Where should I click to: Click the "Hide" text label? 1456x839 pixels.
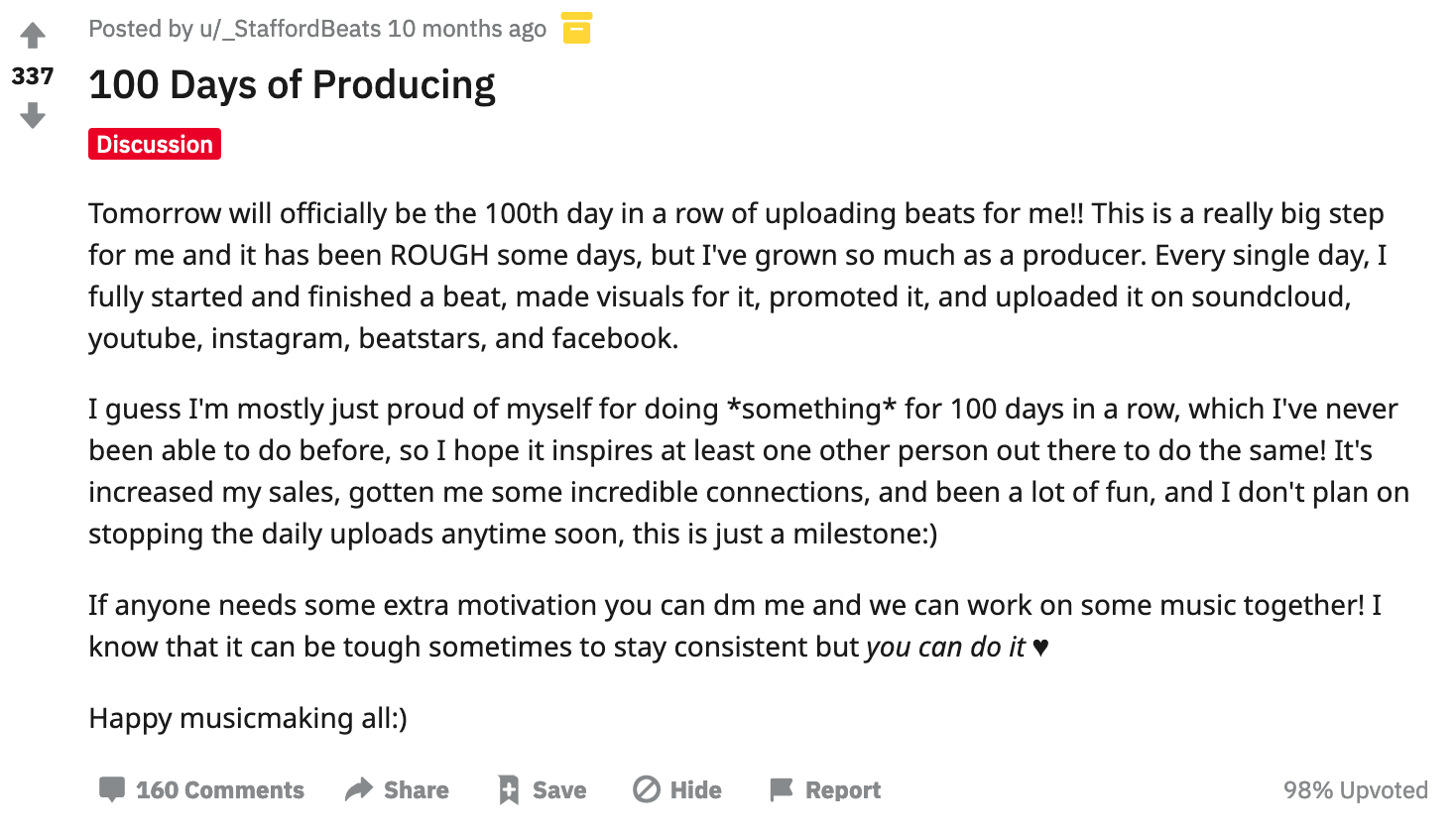pyautogui.click(x=696, y=790)
